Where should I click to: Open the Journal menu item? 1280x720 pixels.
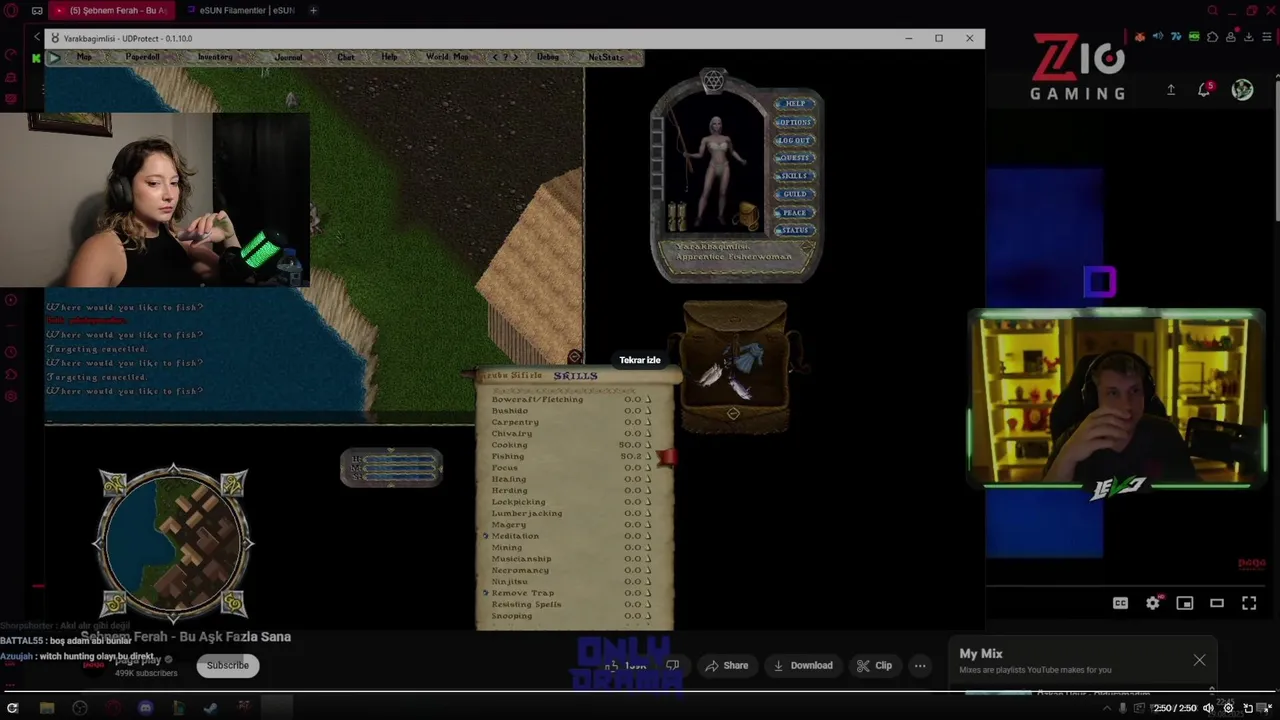tap(288, 57)
